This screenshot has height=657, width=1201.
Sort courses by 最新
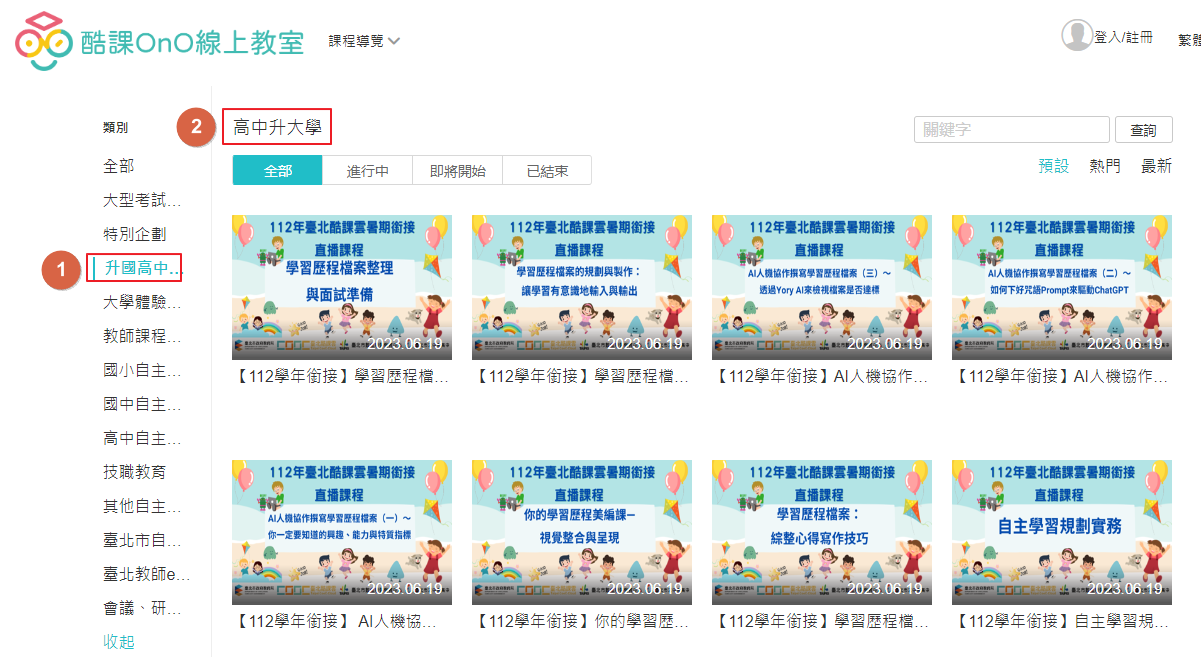1156,166
